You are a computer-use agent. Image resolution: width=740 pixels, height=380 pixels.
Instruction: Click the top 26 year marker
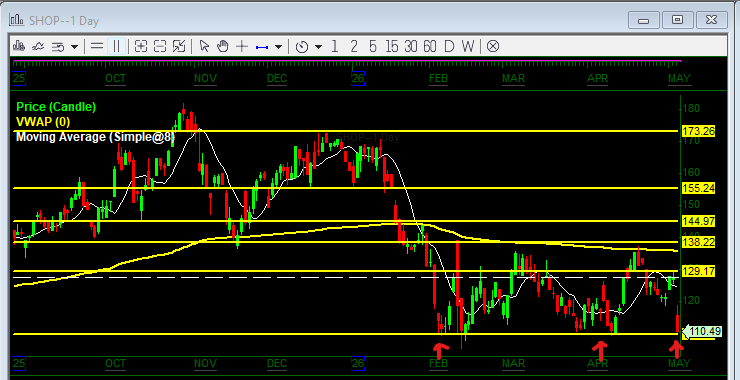(358, 78)
